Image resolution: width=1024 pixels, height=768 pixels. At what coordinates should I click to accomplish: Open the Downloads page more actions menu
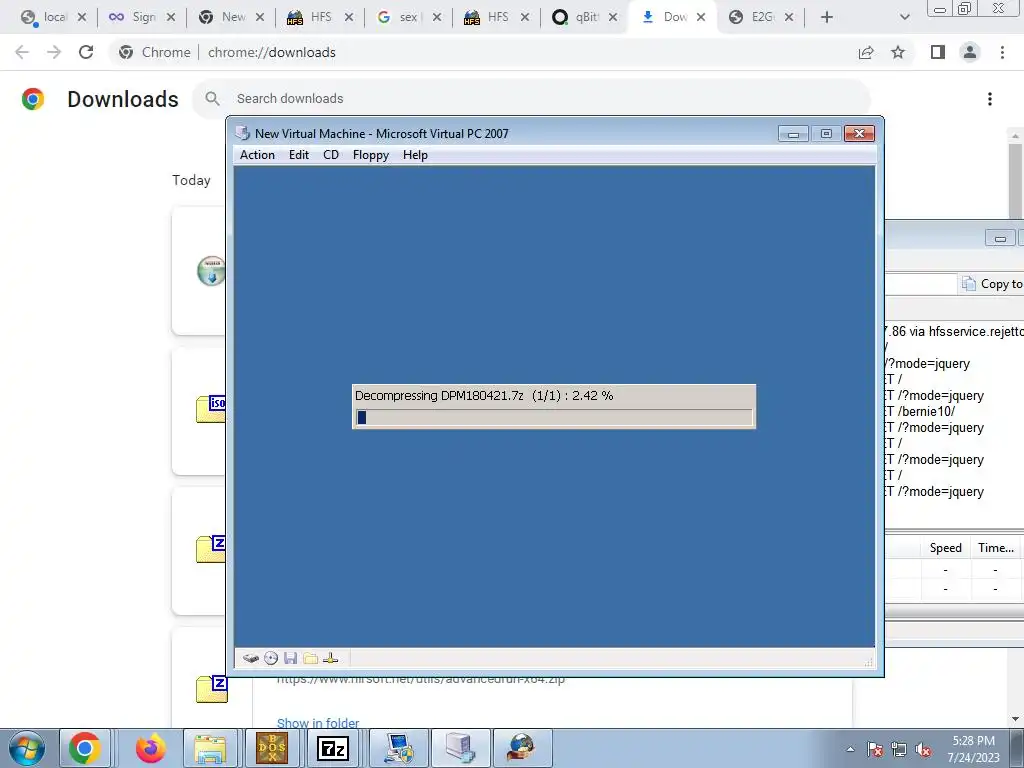coord(990,99)
